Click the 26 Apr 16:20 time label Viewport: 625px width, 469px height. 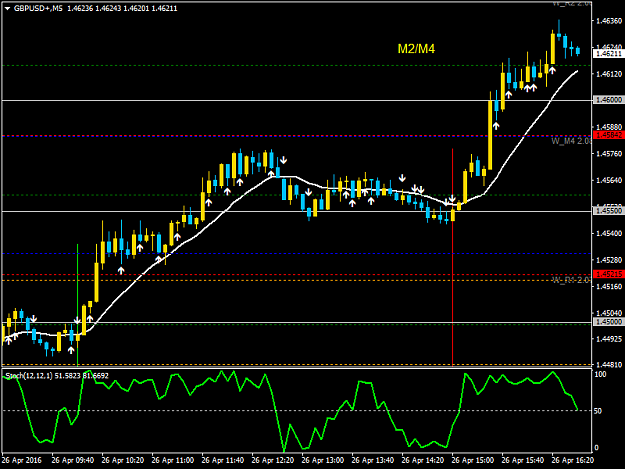pos(573,460)
